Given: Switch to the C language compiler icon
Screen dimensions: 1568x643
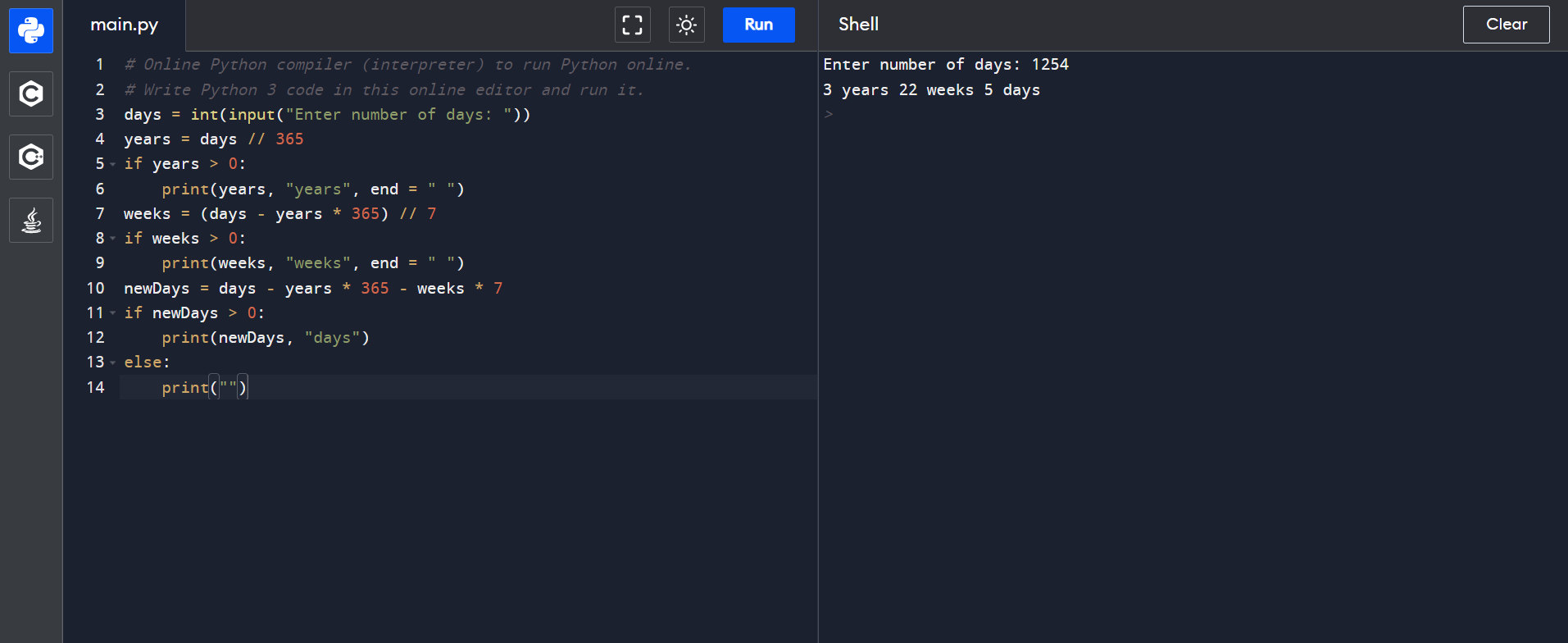Looking at the screenshot, I should point(31,93).
